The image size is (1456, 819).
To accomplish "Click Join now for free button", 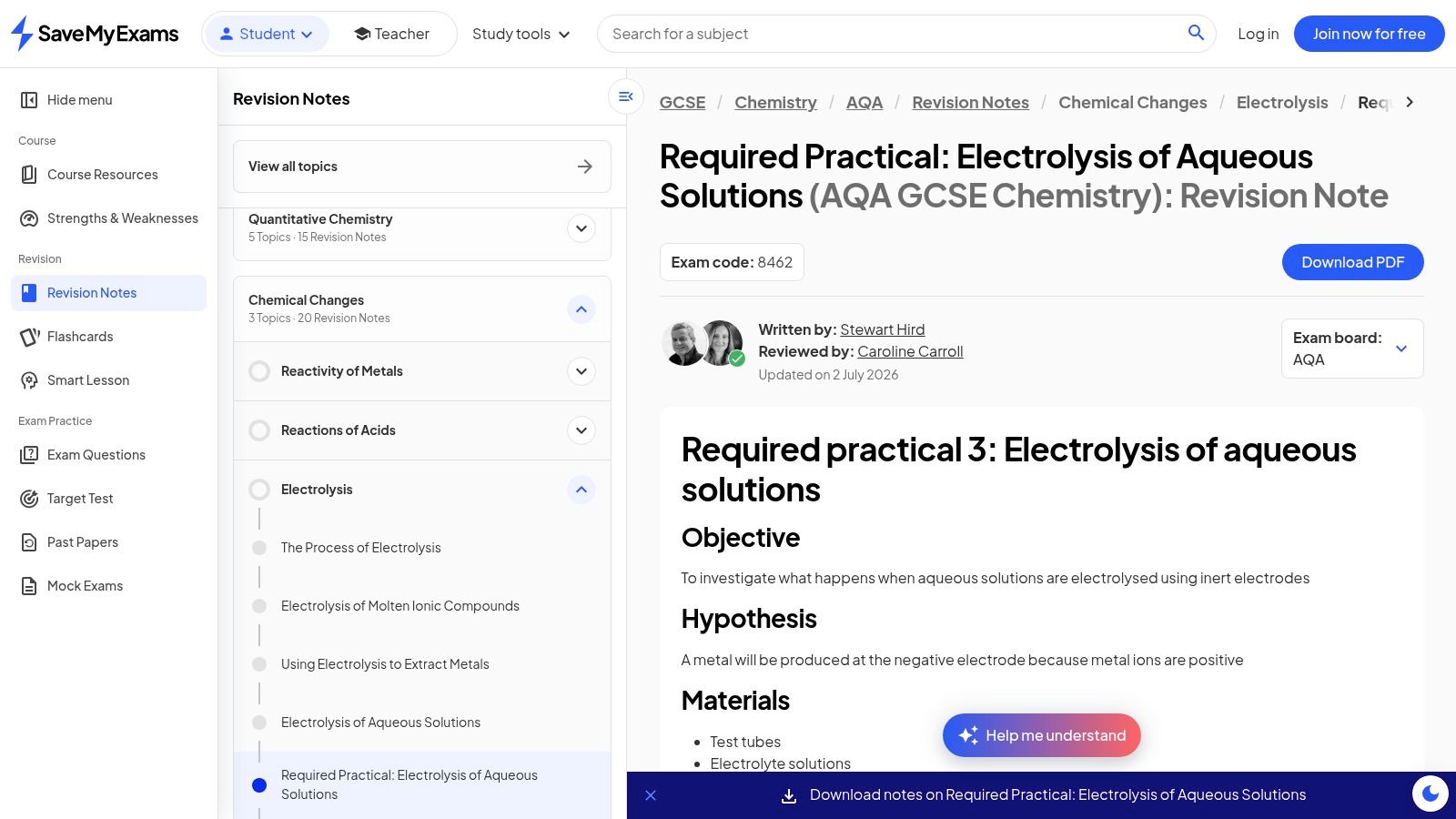I will (1369, 34).
